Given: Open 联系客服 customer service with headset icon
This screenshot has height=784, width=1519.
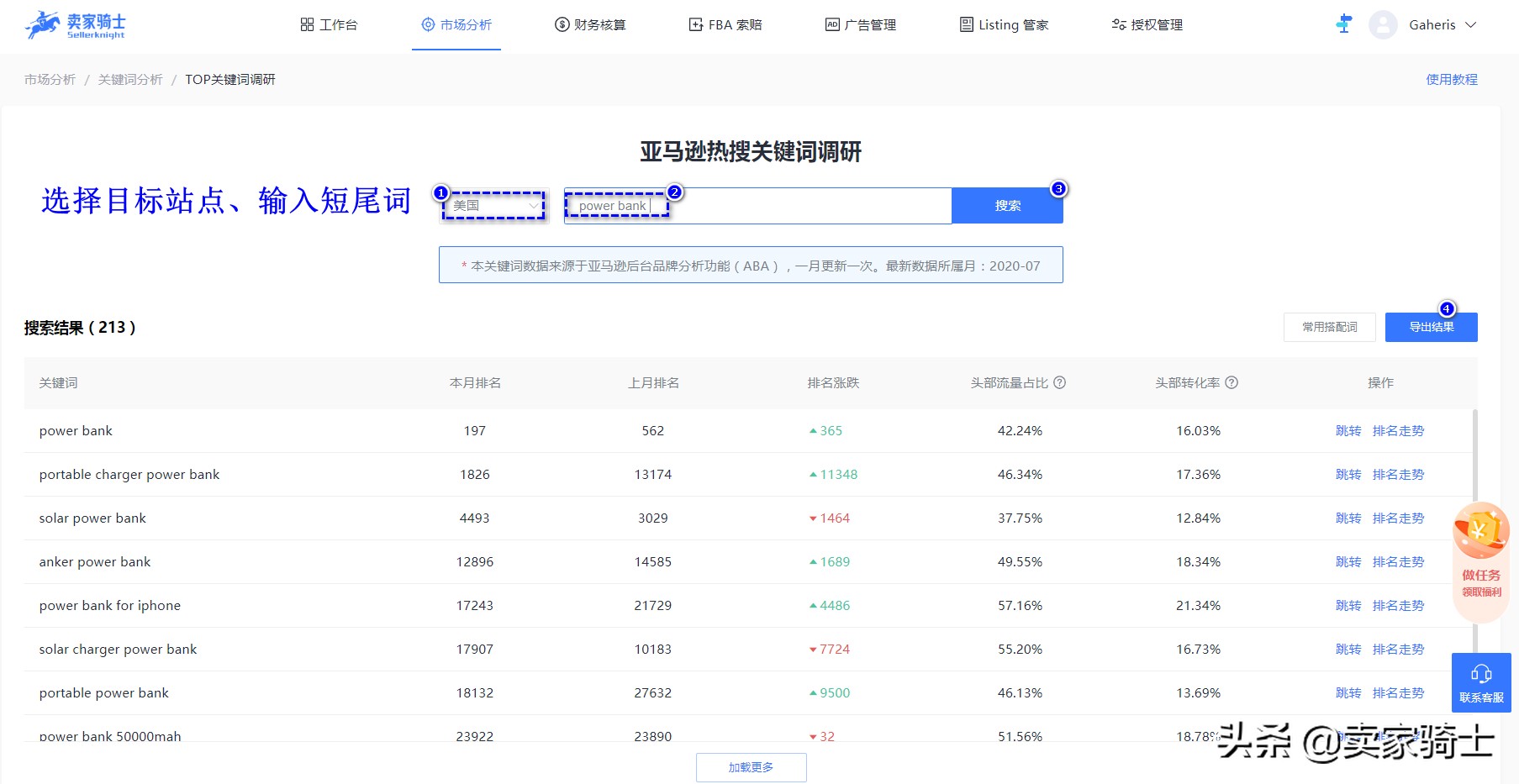Looking at the screenshot, I should click(1480, 681).
